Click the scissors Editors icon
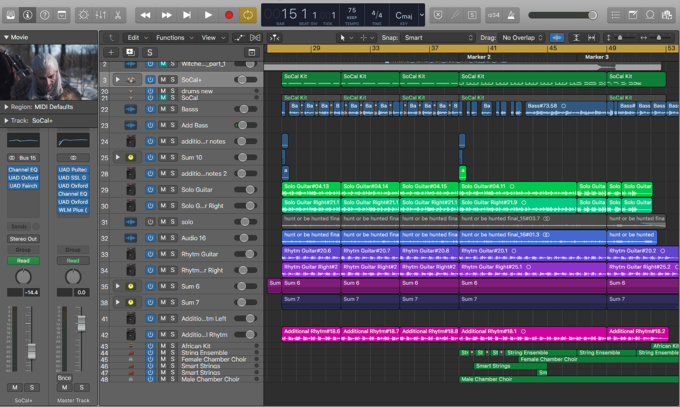The height and width of the screenshot is (407, 680). tap(118, 15)
